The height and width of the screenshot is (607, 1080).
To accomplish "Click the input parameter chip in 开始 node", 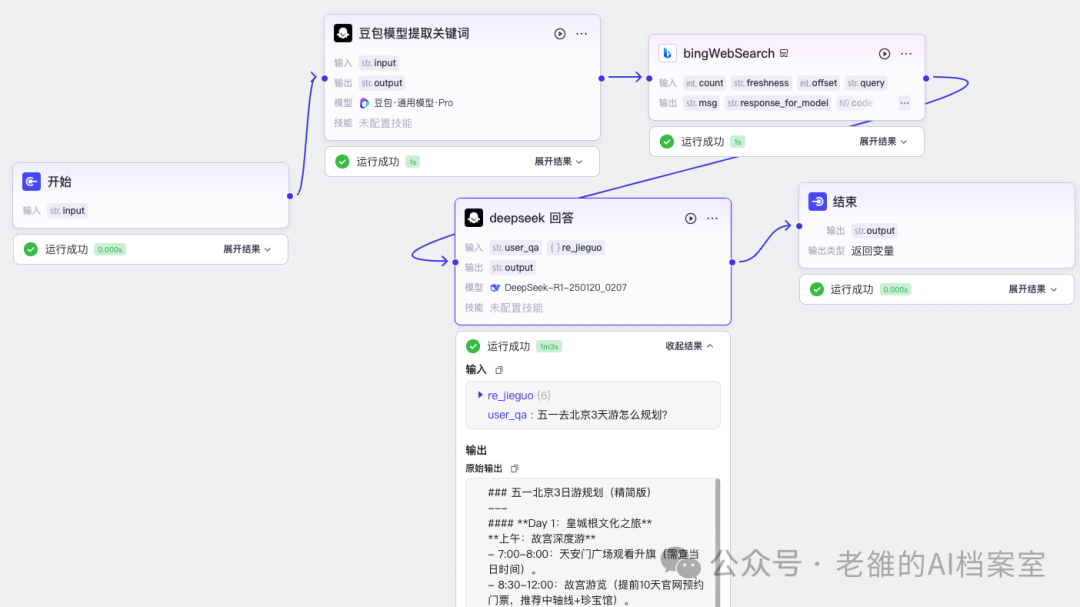I will click(68, 211).
